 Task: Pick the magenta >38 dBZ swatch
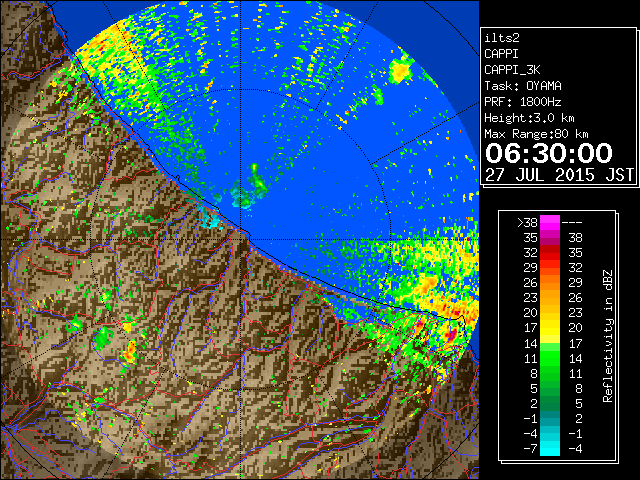550,222
